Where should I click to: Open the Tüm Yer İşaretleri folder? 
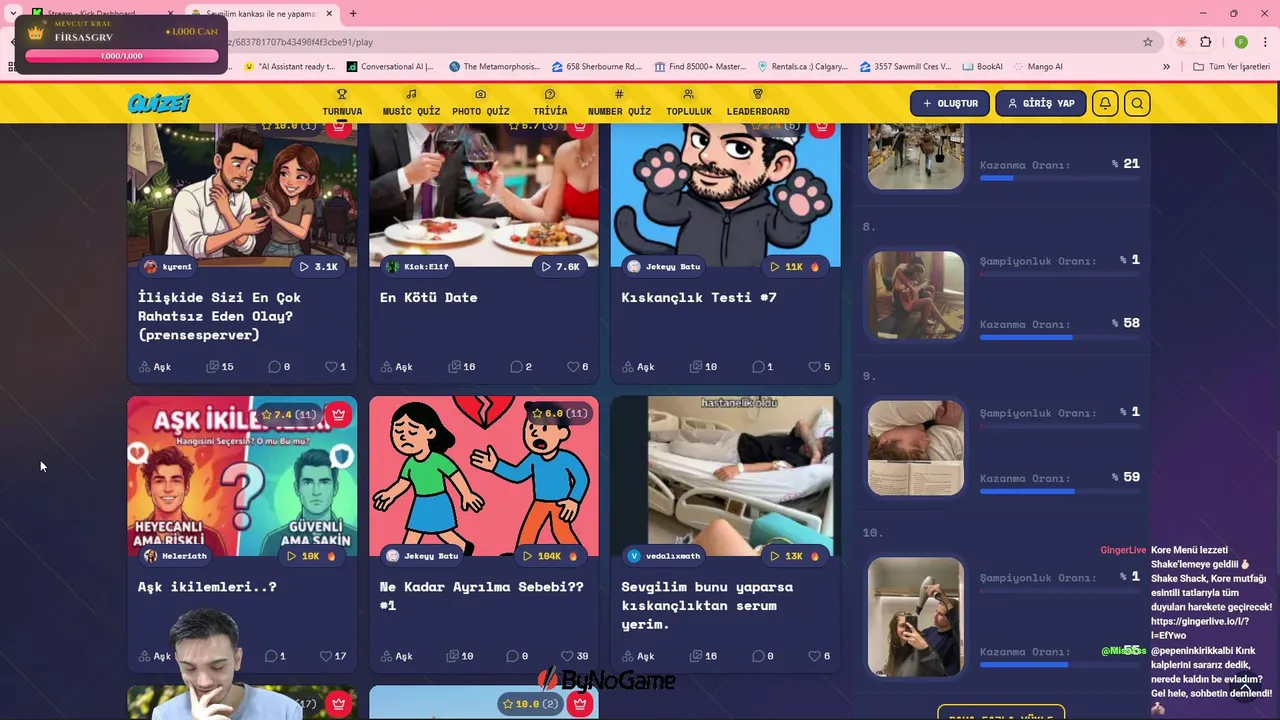(1232, 66)
